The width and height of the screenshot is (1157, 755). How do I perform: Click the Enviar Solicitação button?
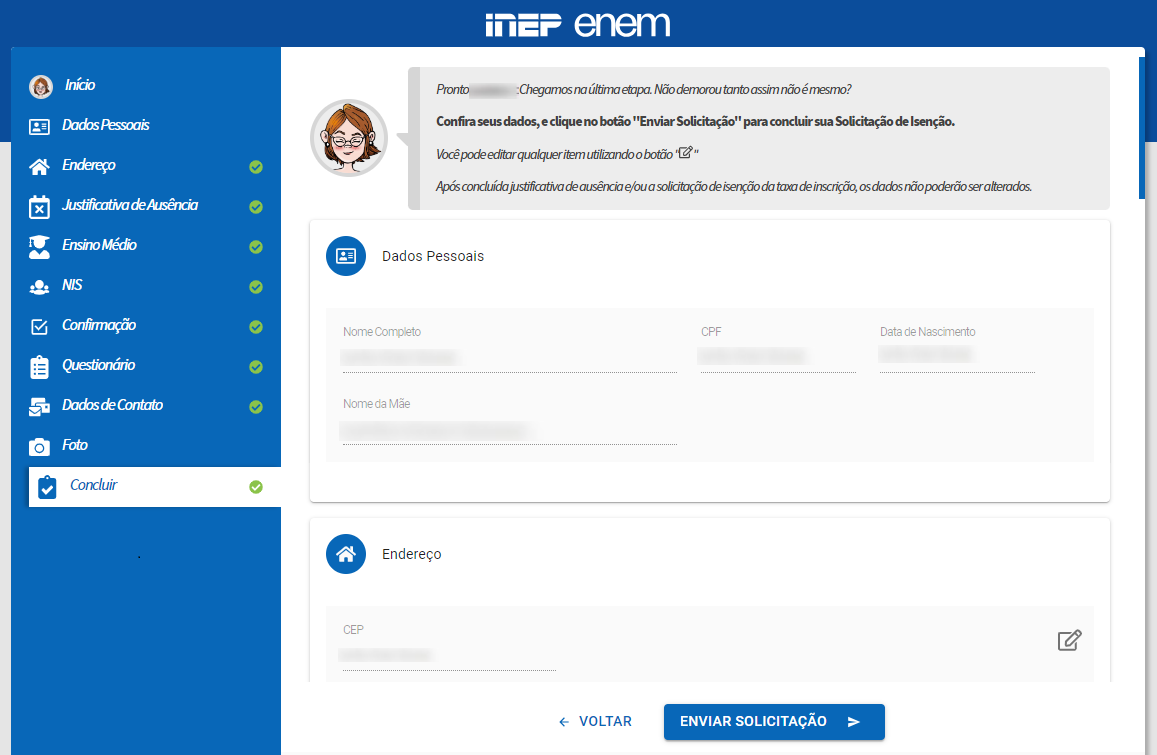tap(774, 722)
